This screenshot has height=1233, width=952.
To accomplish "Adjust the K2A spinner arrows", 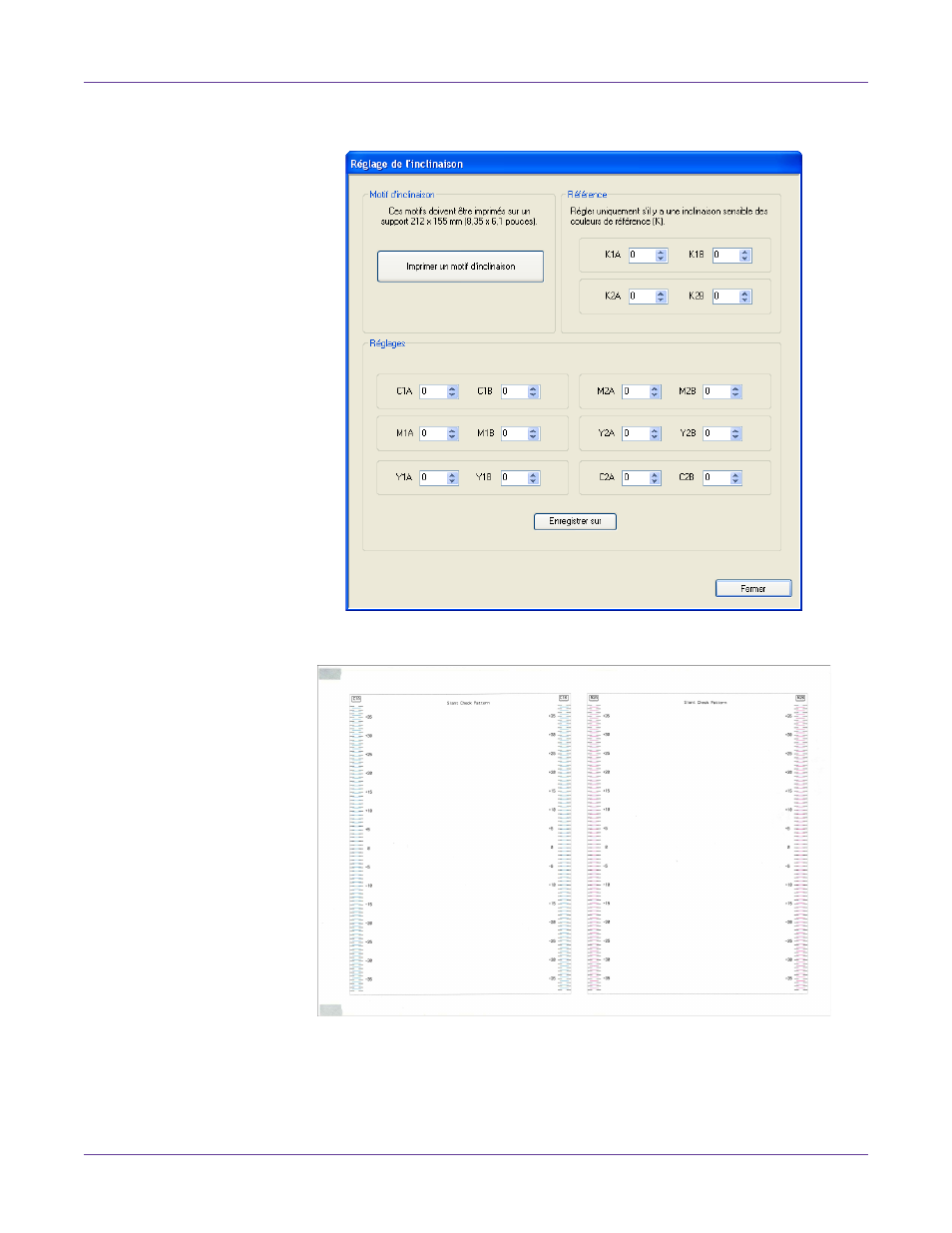I will click(x=661, y=297).
